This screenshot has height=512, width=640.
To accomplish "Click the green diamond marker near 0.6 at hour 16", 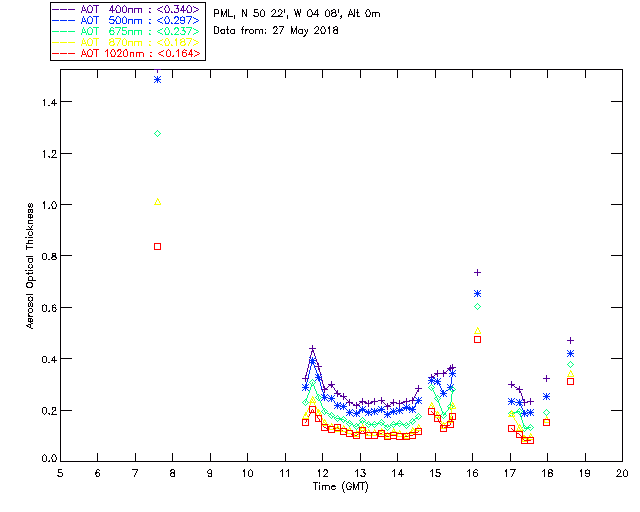I will pyautogui.click(x=478, y=307).
